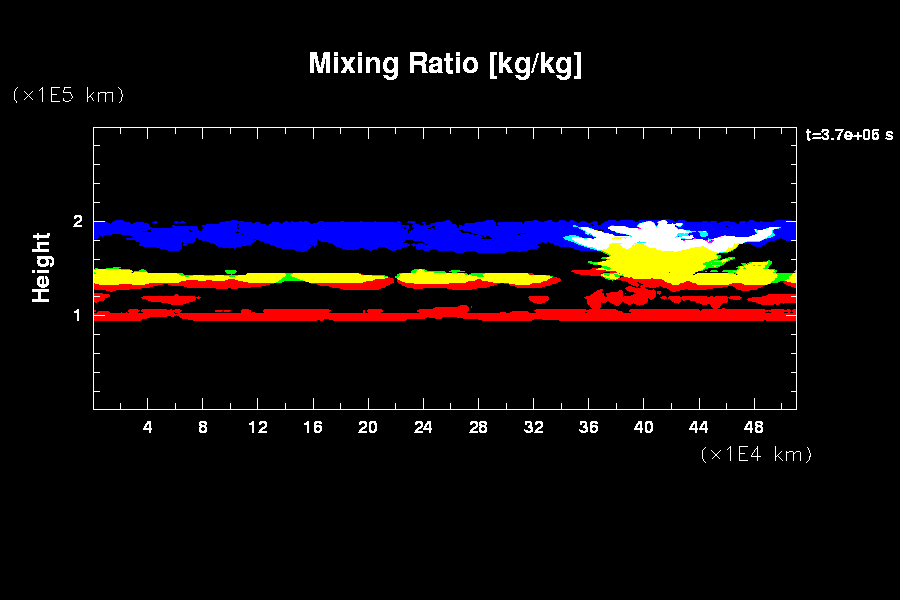Screen dimensions: 900x600
Task: Click x-axis tick label 40
Action: click(643, 428)
